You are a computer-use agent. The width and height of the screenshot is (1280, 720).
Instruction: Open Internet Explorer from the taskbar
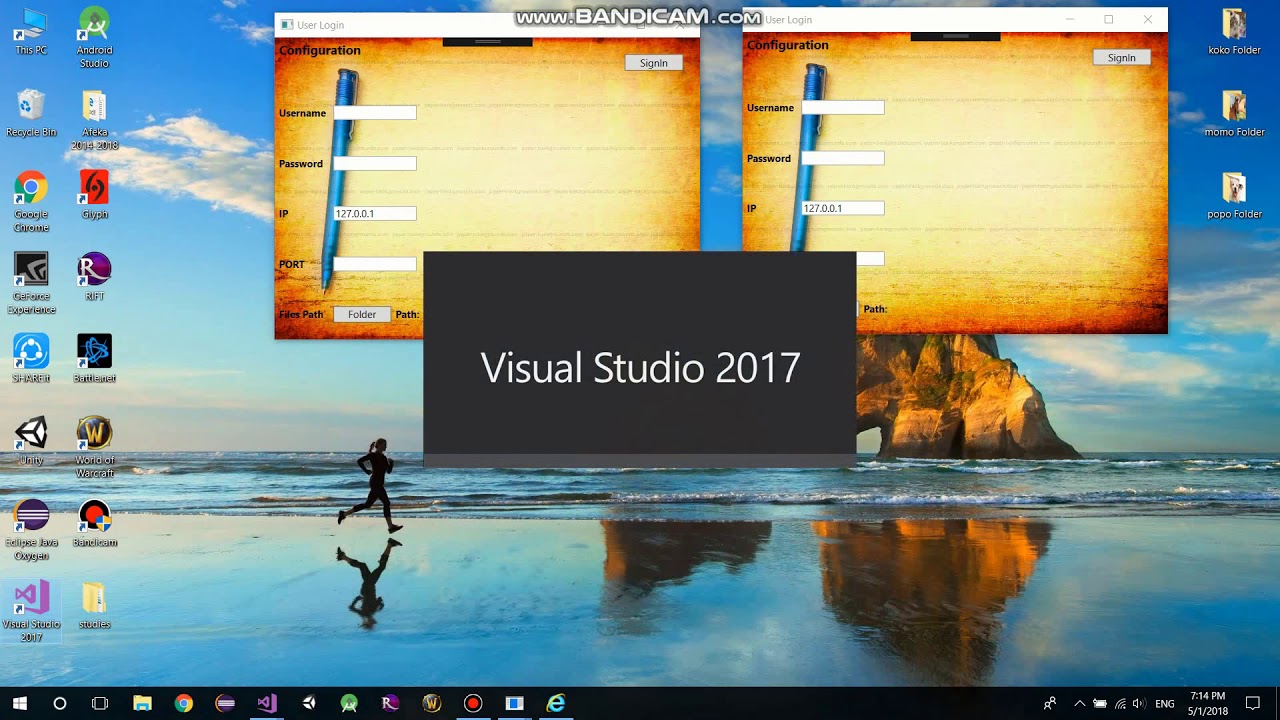coord(556,703)
